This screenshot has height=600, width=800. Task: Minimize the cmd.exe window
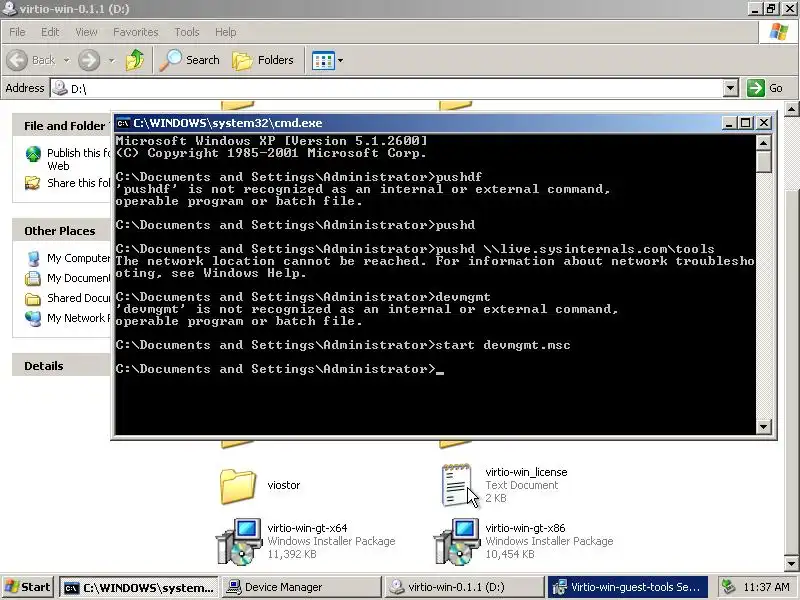[x=730, y=123]
